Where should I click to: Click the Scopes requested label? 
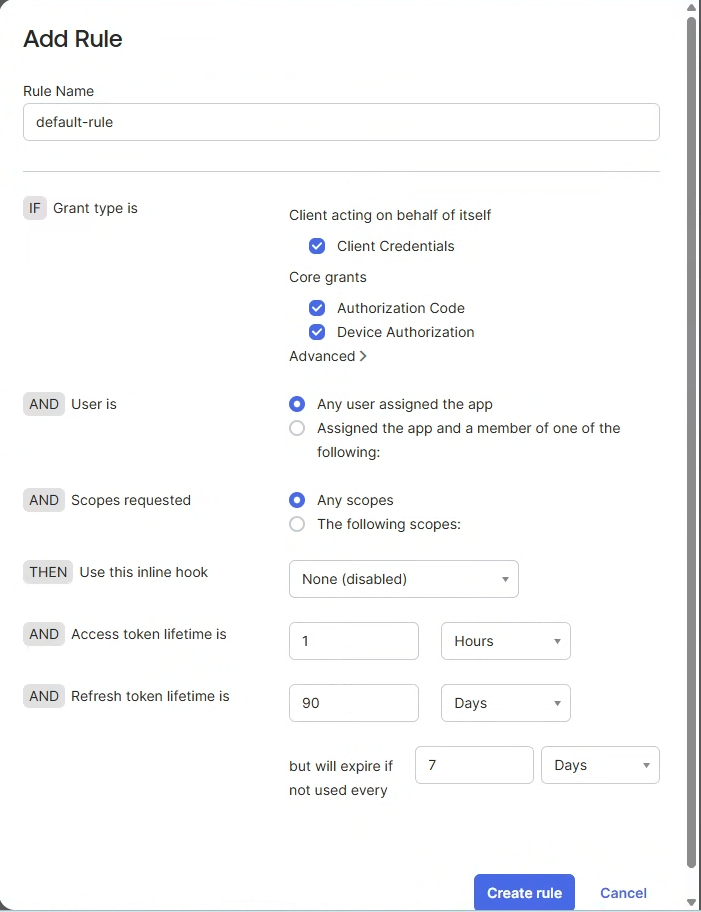coord(131,500)
